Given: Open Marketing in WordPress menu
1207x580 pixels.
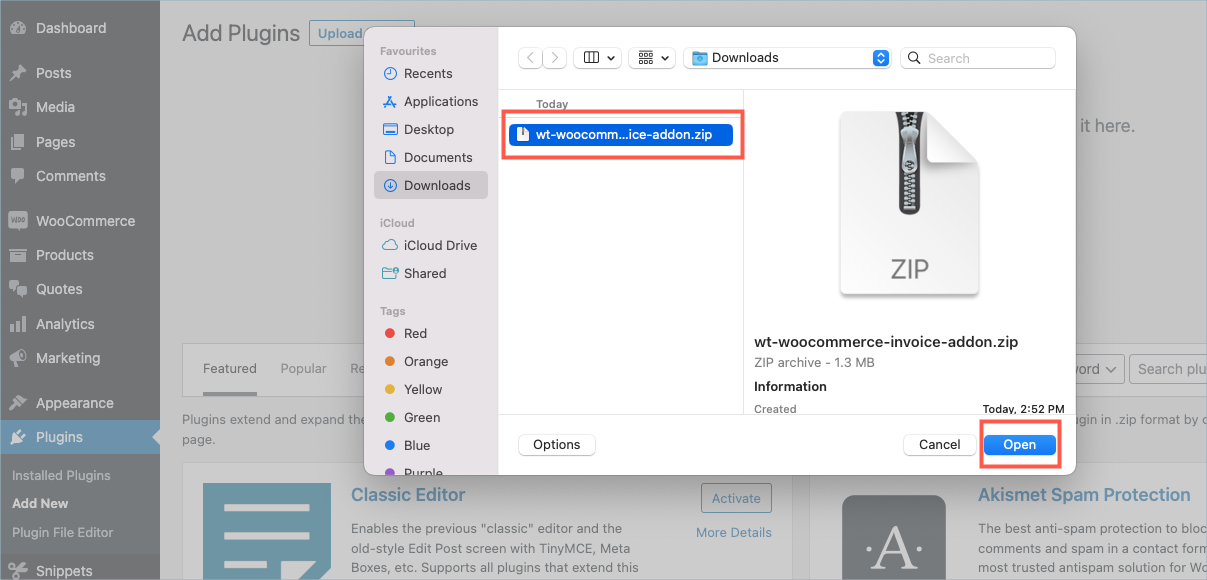Looking at the screenshot, I should point(80,358).
